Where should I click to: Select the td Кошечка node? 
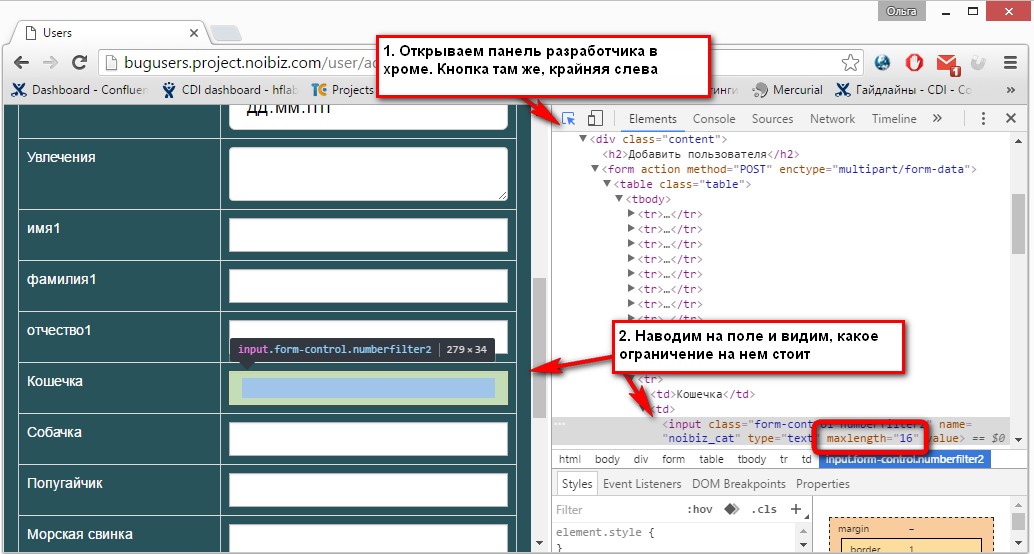click(x=703, y=394)
